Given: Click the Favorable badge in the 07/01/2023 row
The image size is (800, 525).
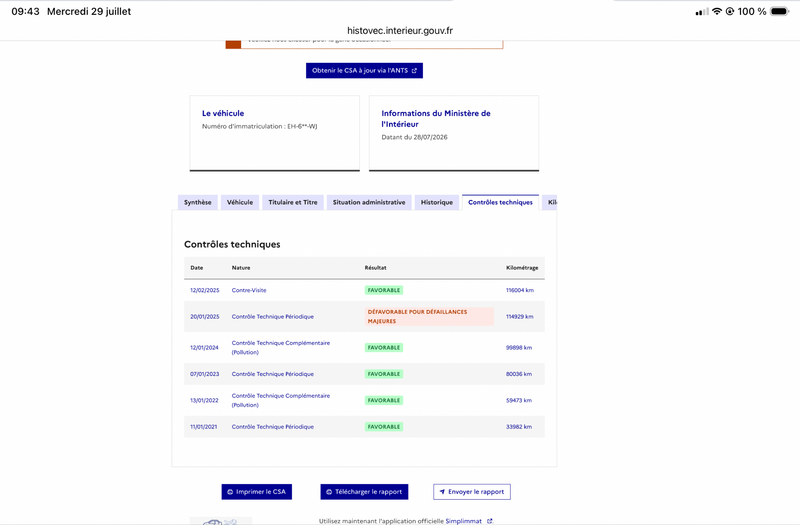Looking at the screenshot, I should click(384, 374).
